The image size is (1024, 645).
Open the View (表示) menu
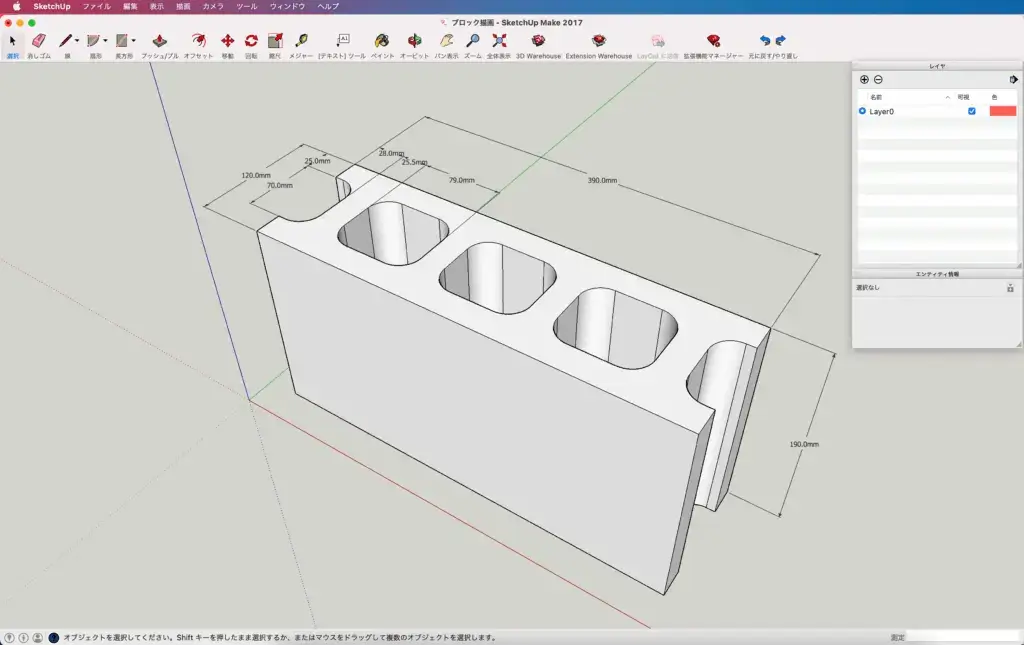pos(157,7)
